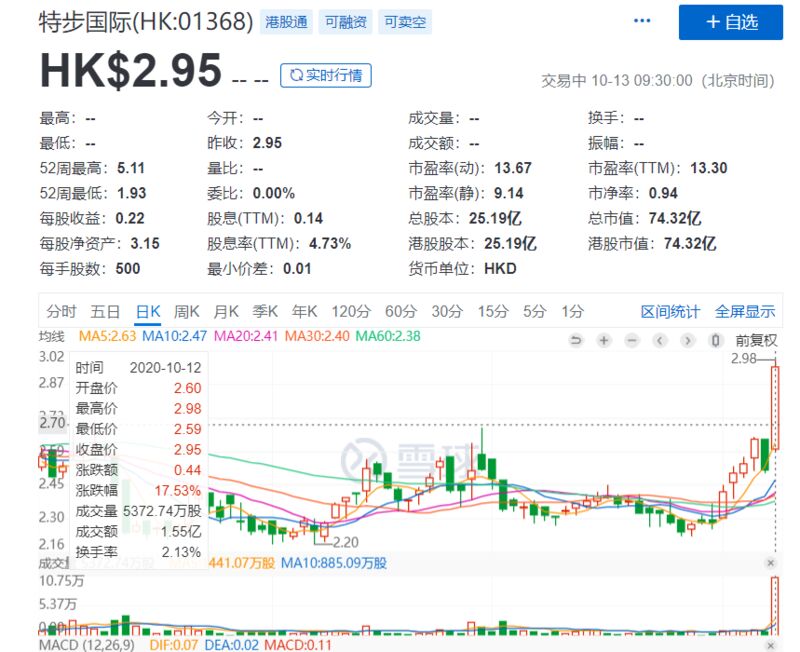
Task: Click the 2.20 low price marker on chart
Action: point(346,542)
